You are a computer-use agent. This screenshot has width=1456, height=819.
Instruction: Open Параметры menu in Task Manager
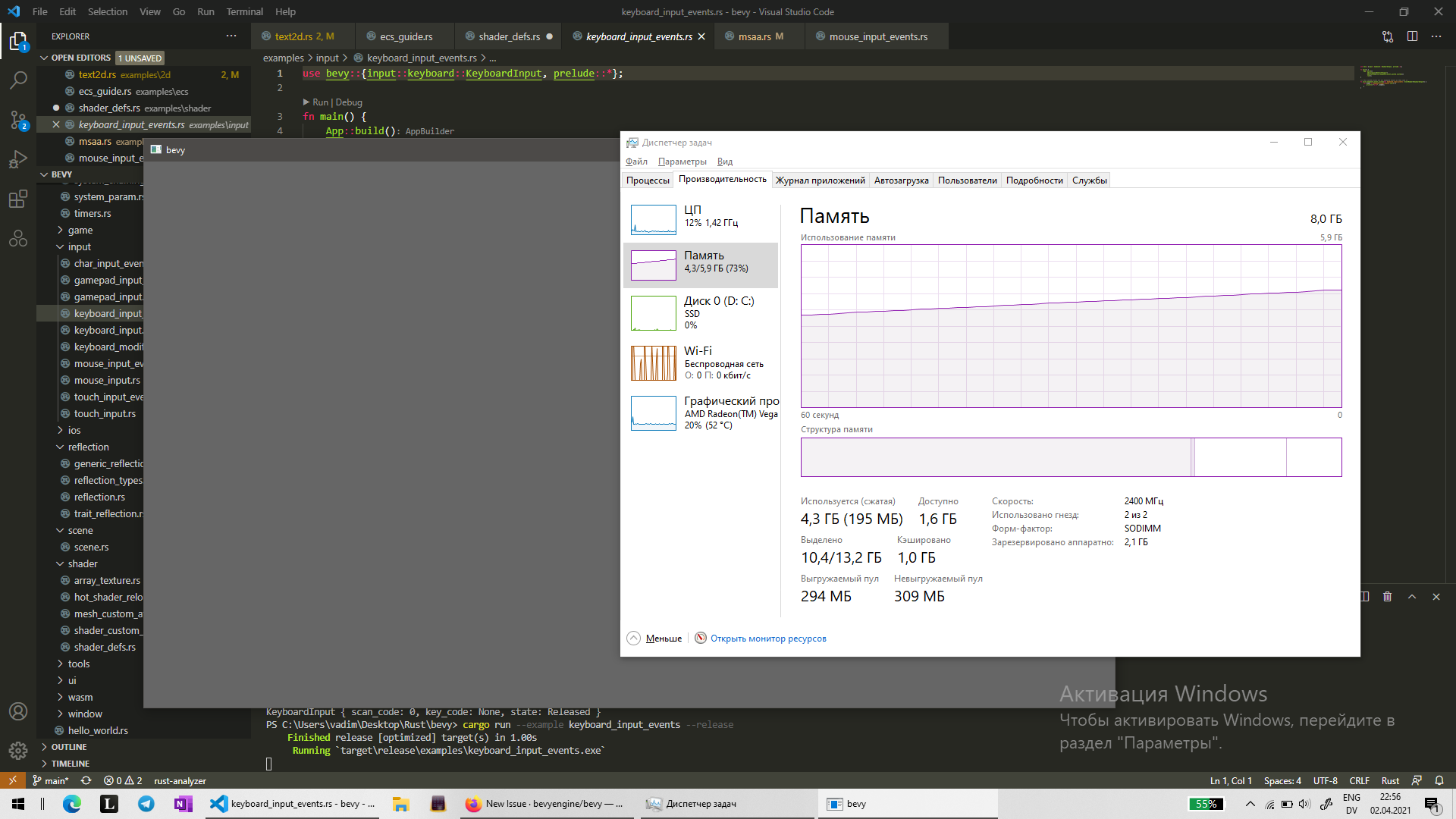pos(682,162)
